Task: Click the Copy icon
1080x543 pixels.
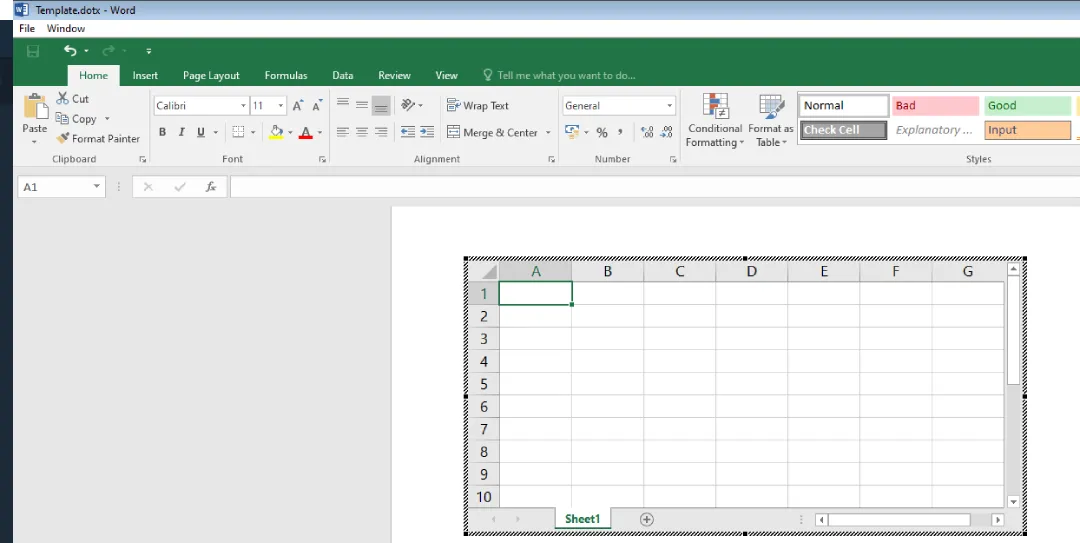Action: pos(62,119)
